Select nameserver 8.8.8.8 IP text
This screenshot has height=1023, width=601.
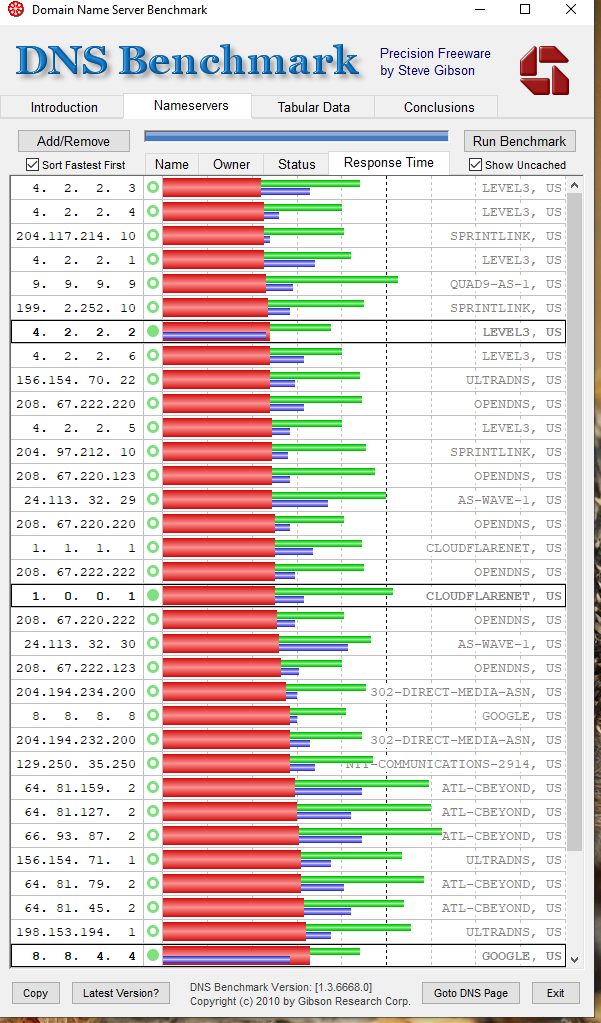(84, 716)
